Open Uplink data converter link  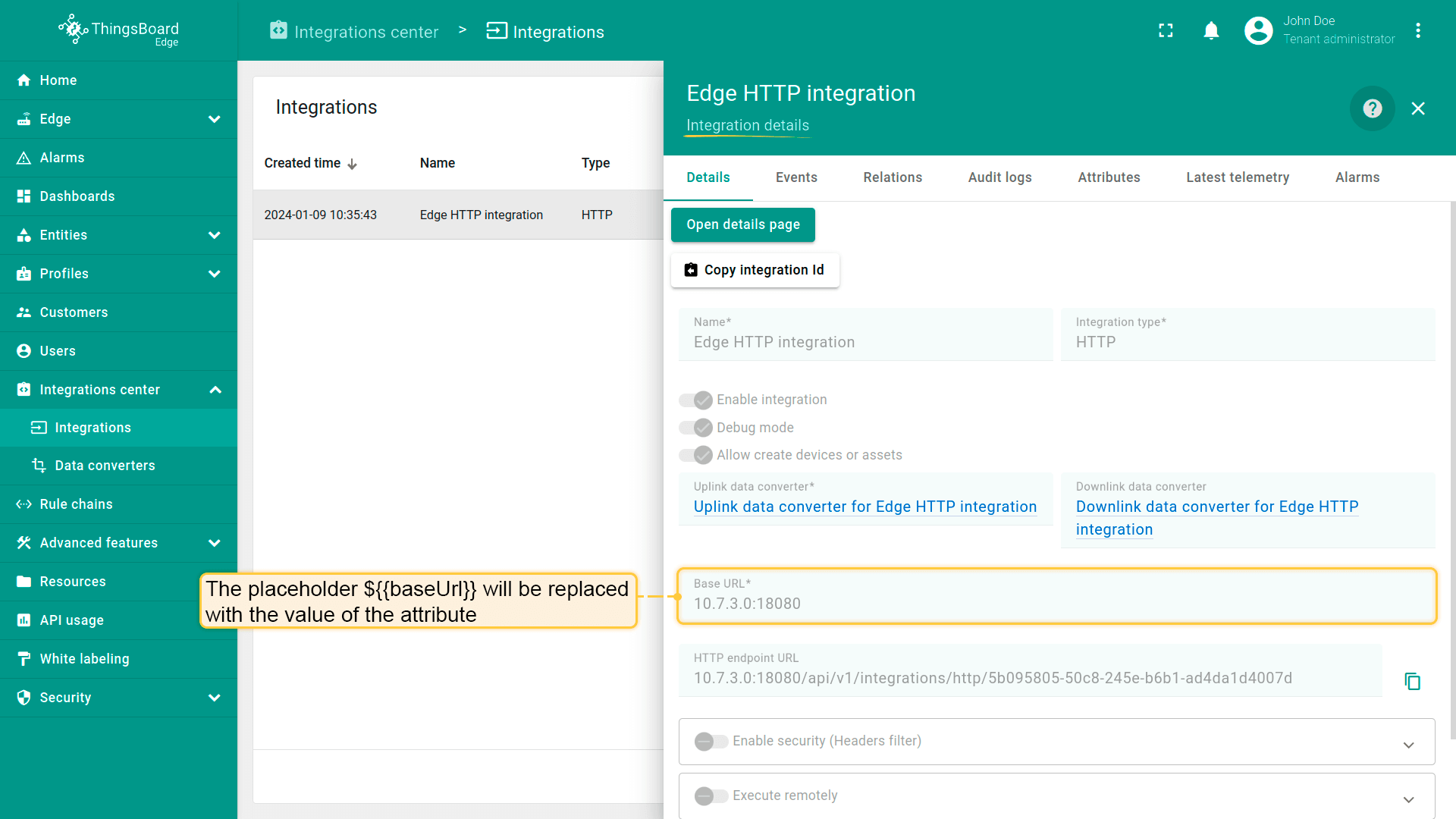click(x=864, y=507)
